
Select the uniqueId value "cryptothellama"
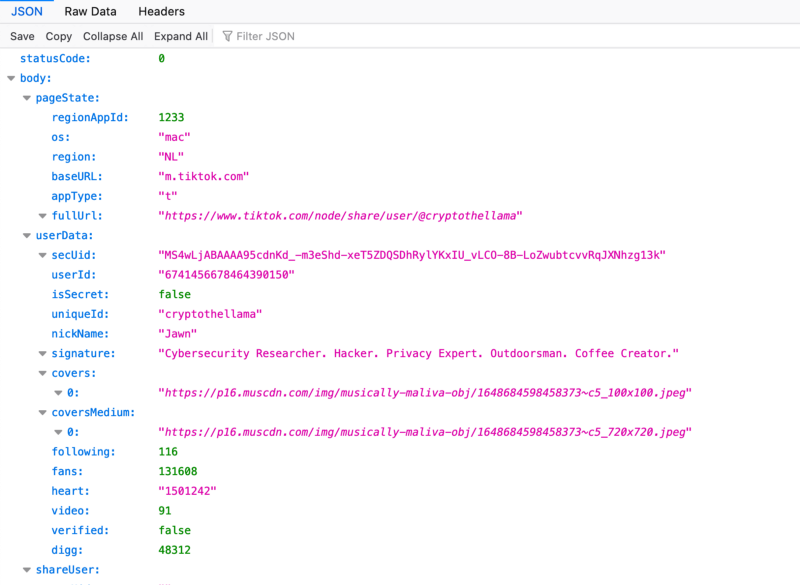(210, 314)
